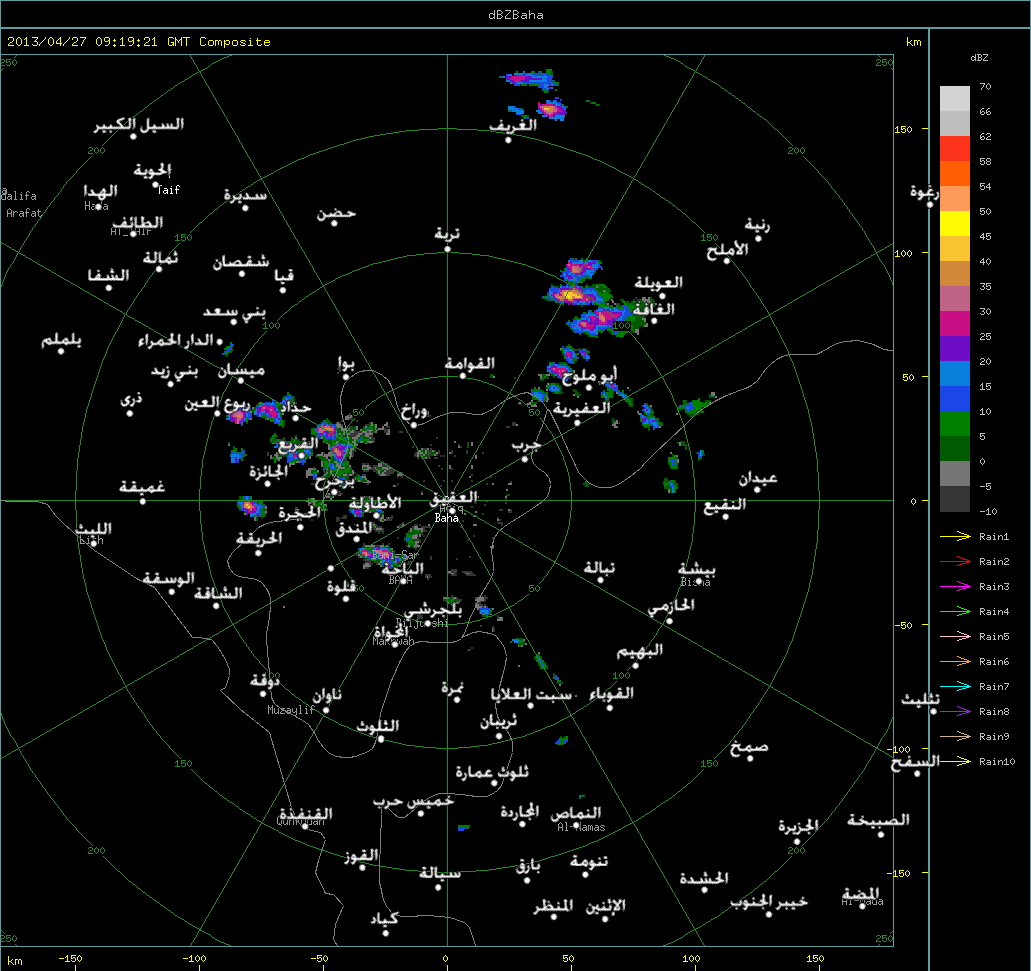Click the red swatch in the dBZ legend
Viewport: 1031px width, 971px height.
955,149
